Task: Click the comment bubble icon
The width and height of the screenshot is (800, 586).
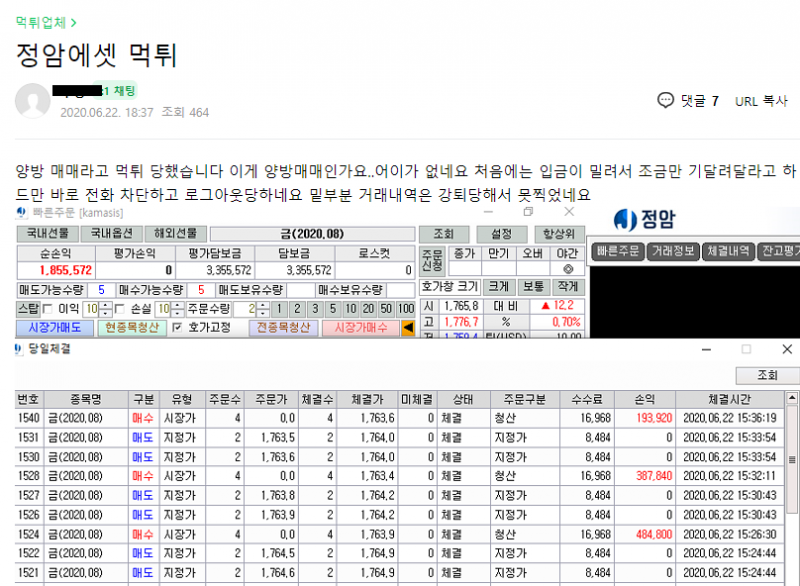Action: [x=665, y=100]
